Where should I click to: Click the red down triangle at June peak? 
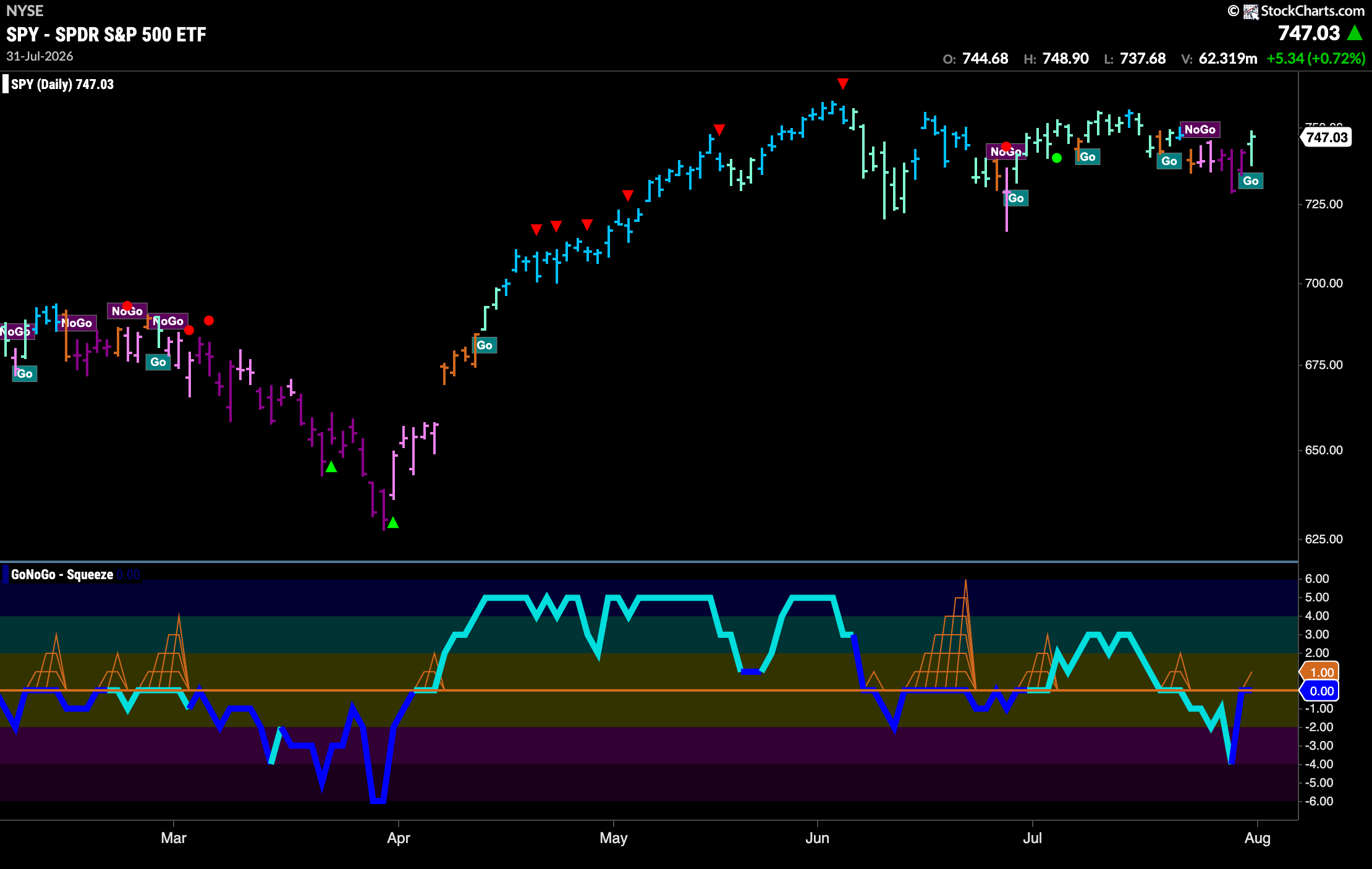coord(843,83)
